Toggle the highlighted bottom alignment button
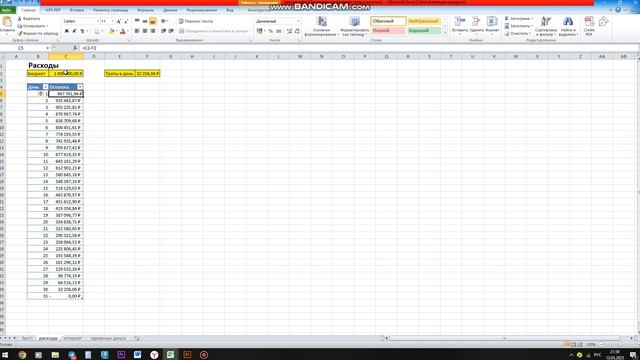 click(x=153, y=21)
